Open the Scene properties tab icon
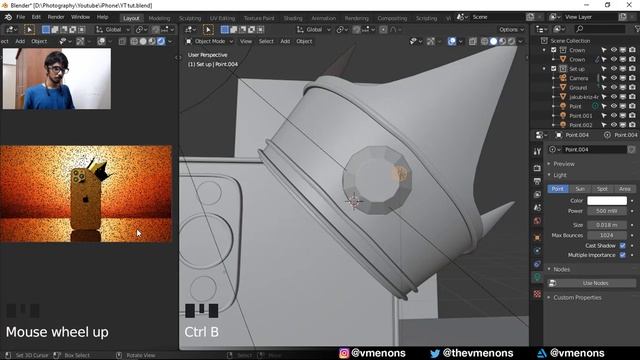The width and height of the screenshot is (640, 360). tap(537, 208)
